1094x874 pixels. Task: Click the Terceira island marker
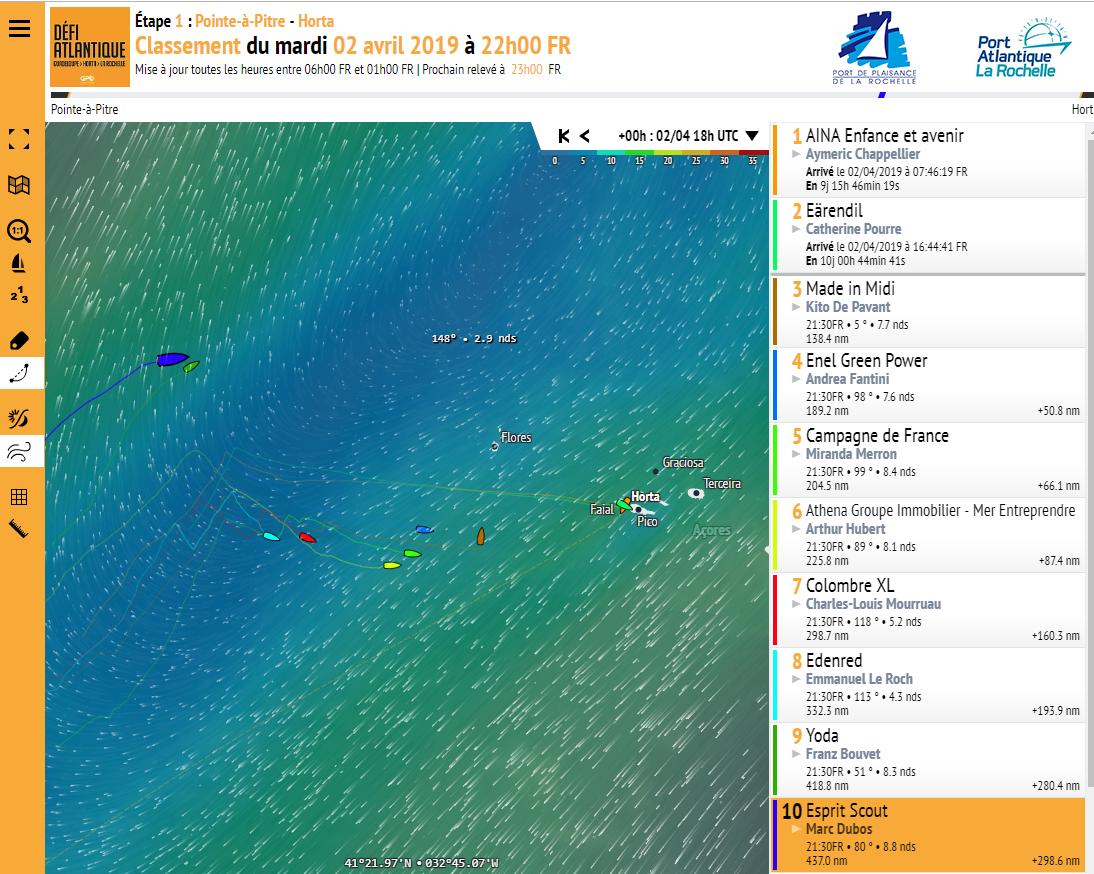[x=696, y=493]
